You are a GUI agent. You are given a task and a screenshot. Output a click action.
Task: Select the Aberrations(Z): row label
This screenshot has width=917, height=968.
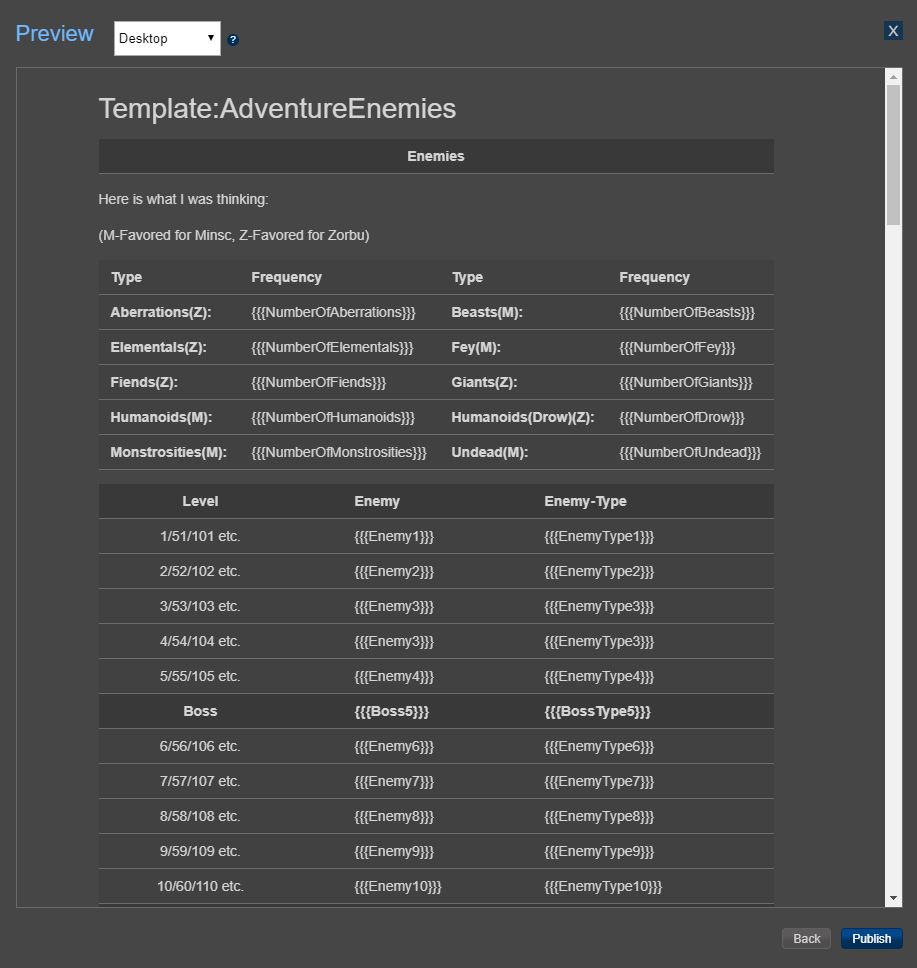[160, 312]
